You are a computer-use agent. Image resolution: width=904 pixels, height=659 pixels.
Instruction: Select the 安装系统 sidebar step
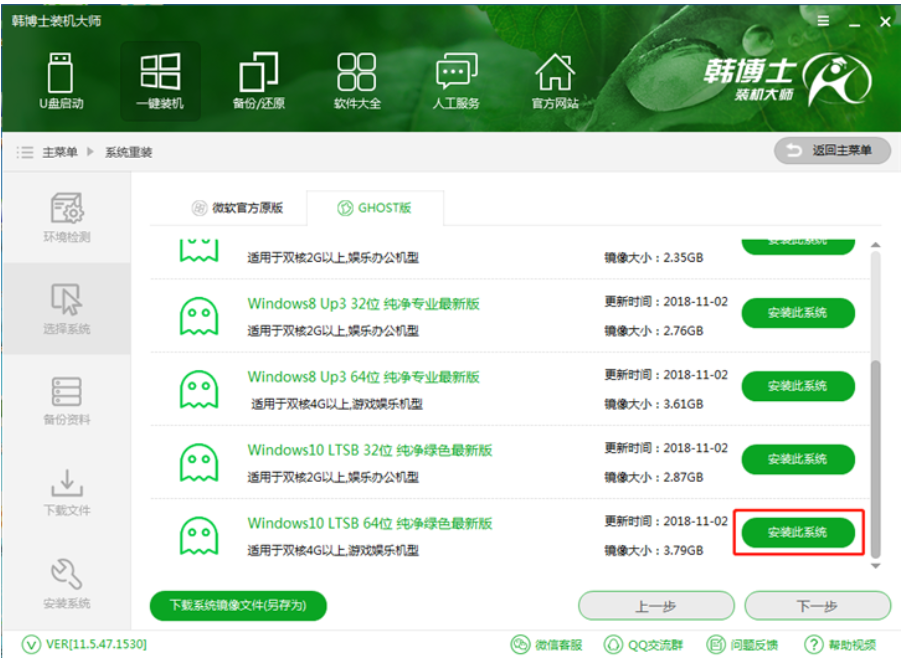(x=67, y=583)
